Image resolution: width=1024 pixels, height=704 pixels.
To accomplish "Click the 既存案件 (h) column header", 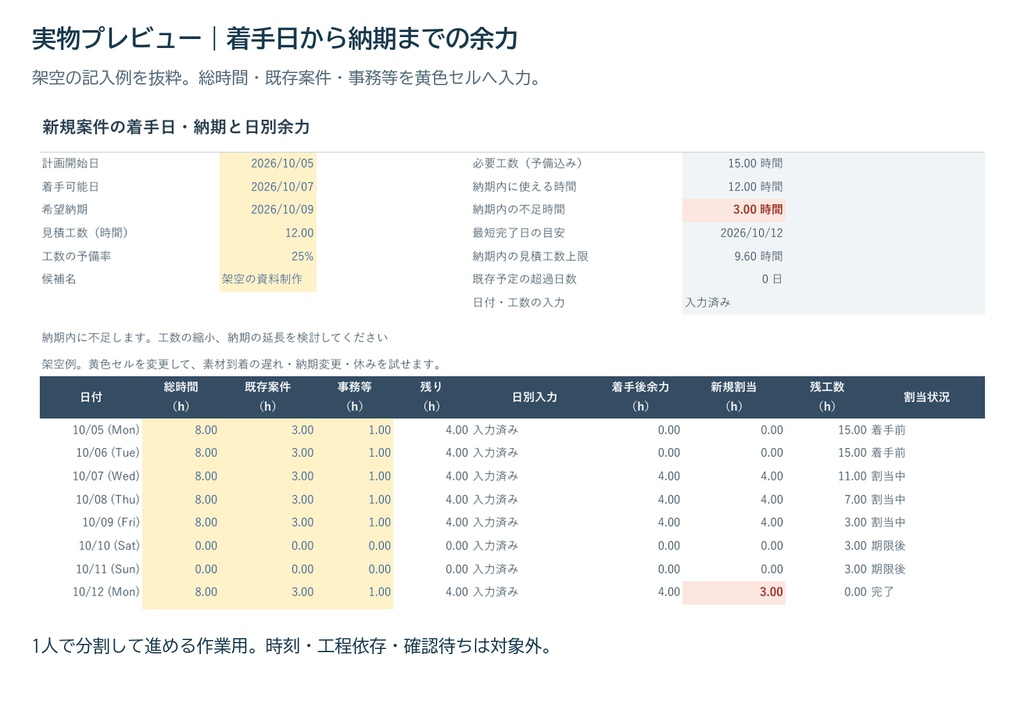I will click(268, 397).
